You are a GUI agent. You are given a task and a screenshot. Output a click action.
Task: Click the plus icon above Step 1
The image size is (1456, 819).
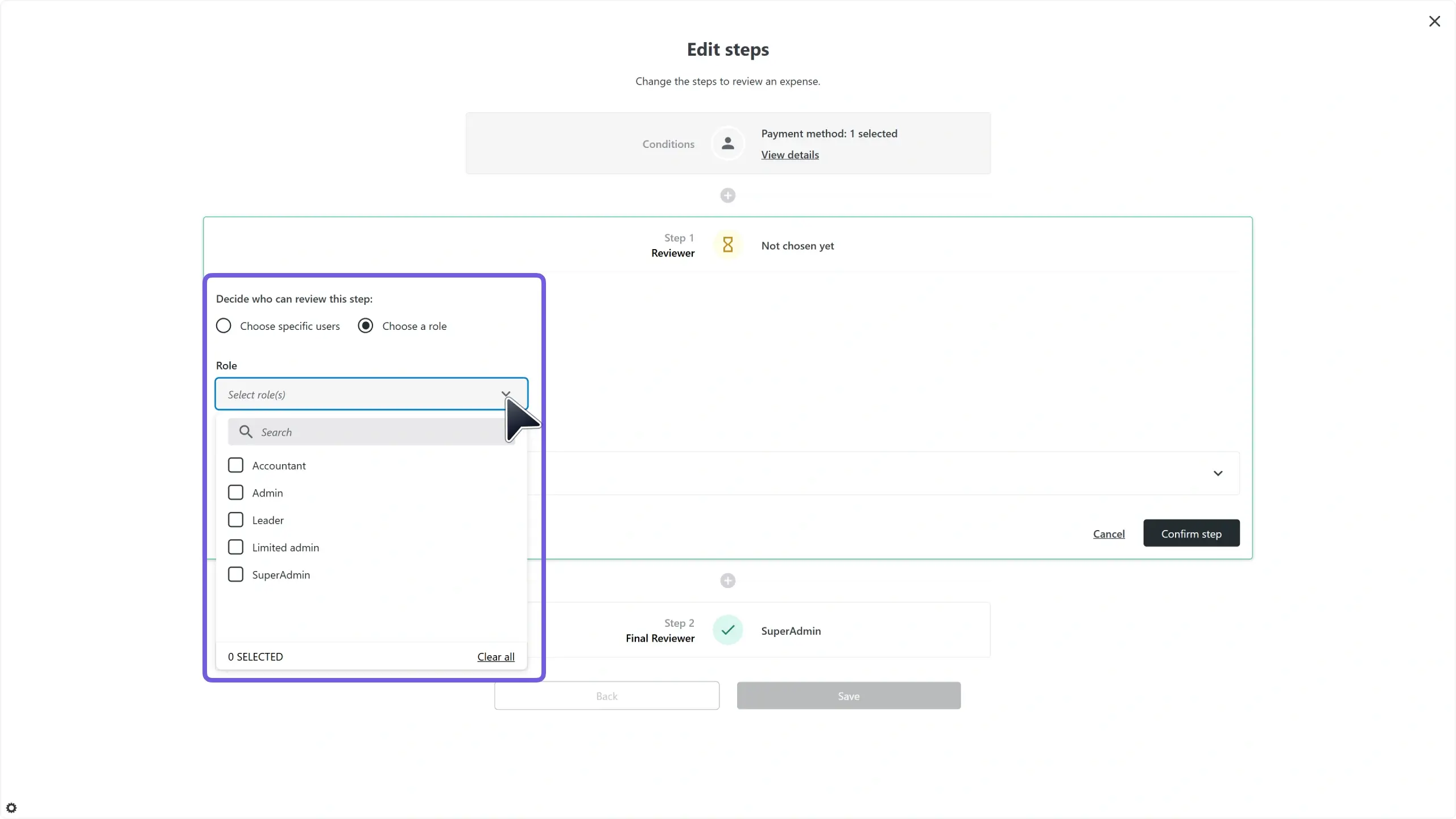click(x=727, y=196)
